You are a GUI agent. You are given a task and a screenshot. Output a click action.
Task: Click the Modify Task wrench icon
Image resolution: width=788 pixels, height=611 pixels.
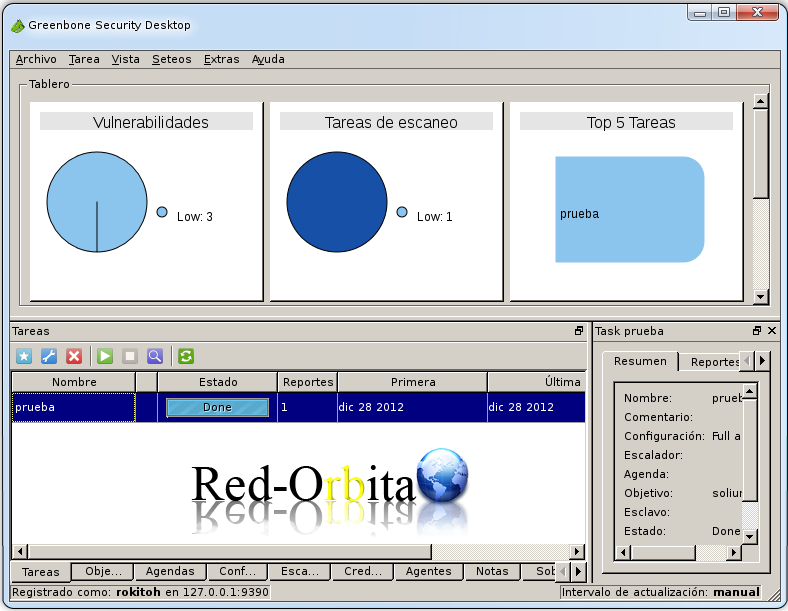[x=49, y=356]
